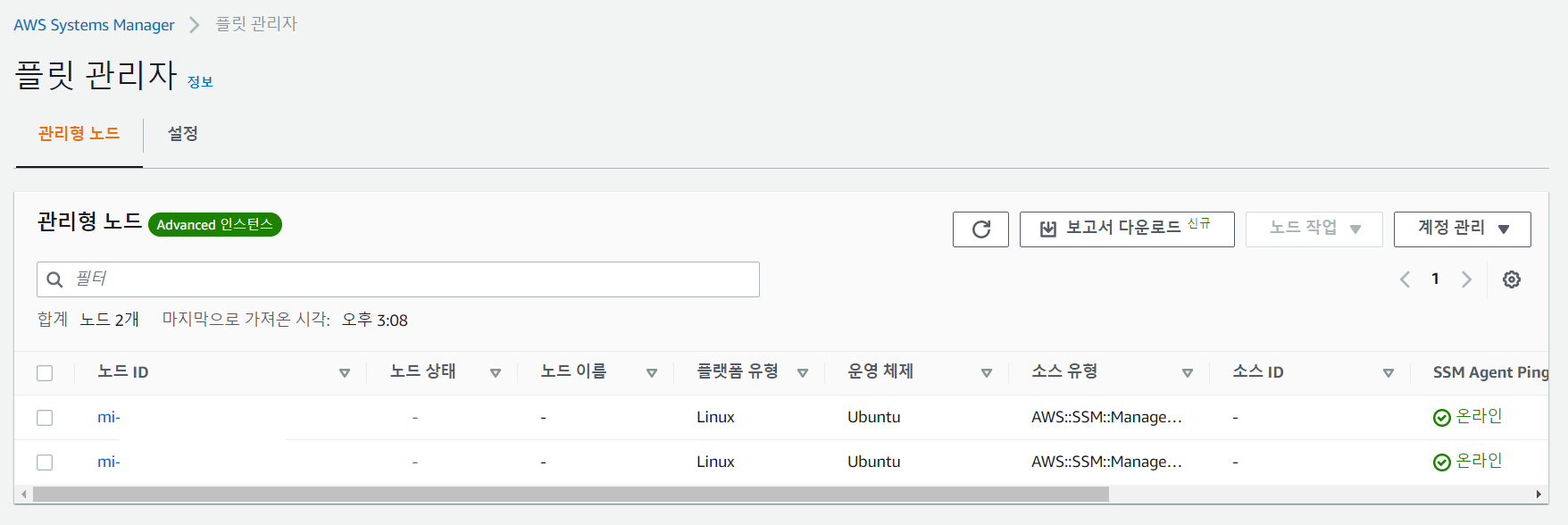The height and width of the screenshot is (525, 1568).
Task: Toggle the select-all nodes checkbox
Action: 45,373
